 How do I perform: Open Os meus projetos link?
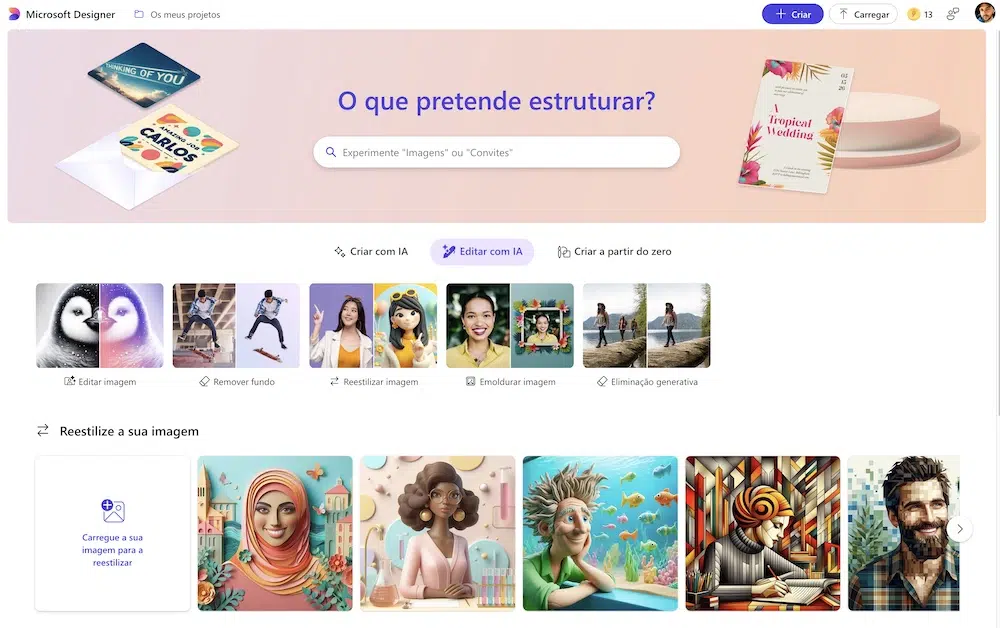(x=185, y=15)
